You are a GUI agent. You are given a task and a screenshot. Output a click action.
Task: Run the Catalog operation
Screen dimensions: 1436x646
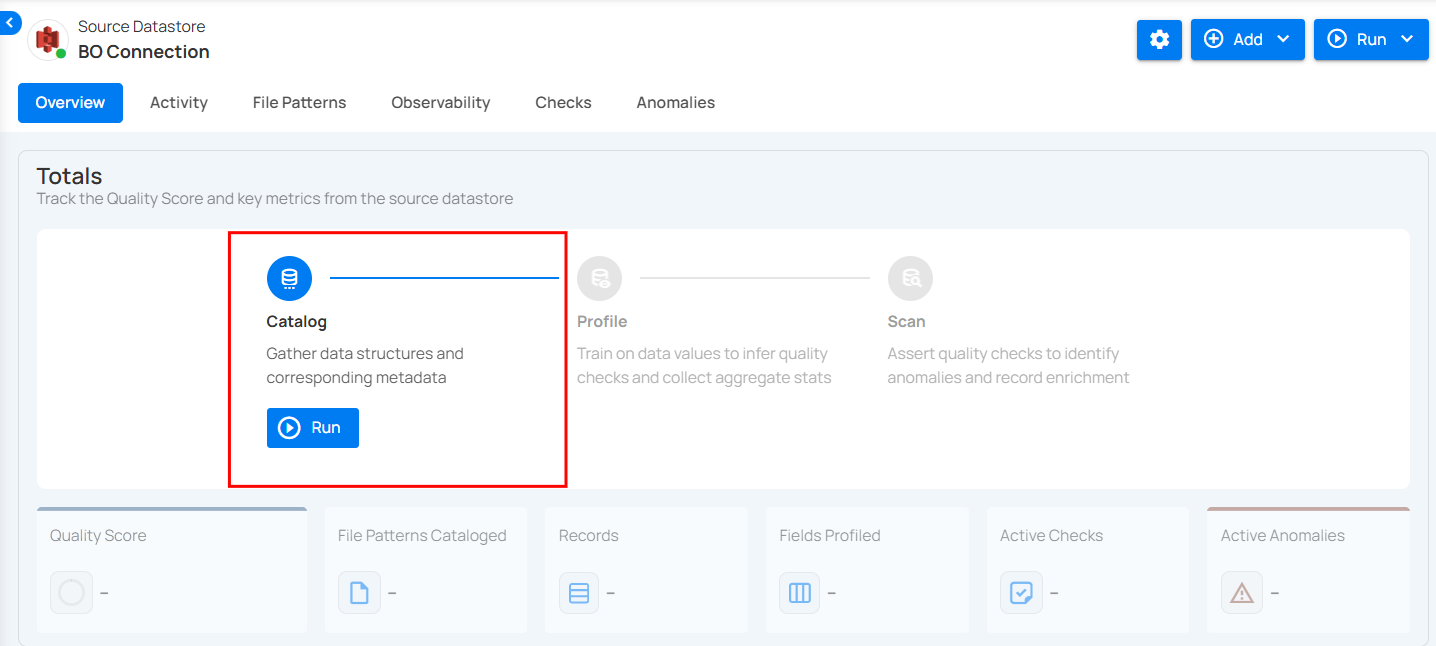[x=312, y=428]
